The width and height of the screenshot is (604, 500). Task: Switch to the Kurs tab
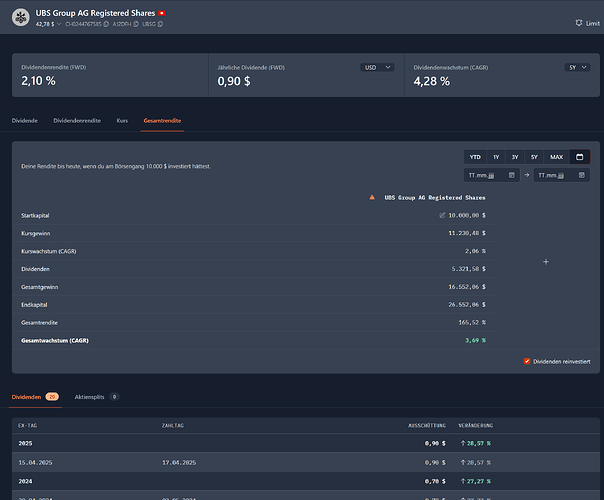122,120
